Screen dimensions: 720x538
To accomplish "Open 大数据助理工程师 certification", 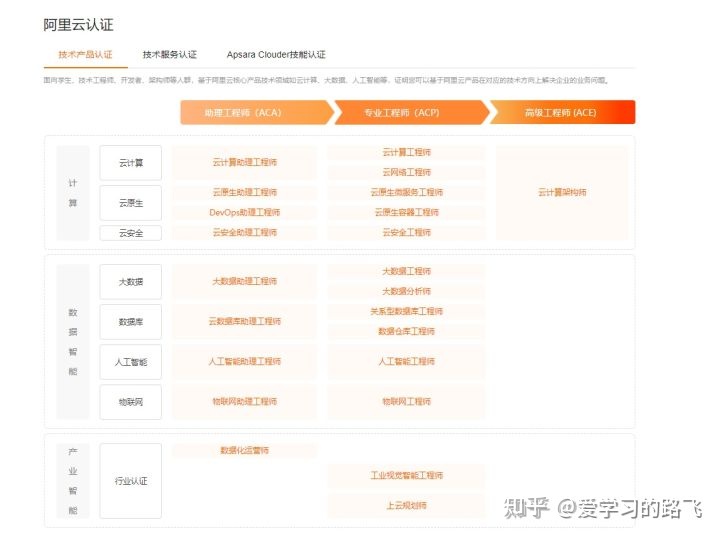I will [245, 281].
